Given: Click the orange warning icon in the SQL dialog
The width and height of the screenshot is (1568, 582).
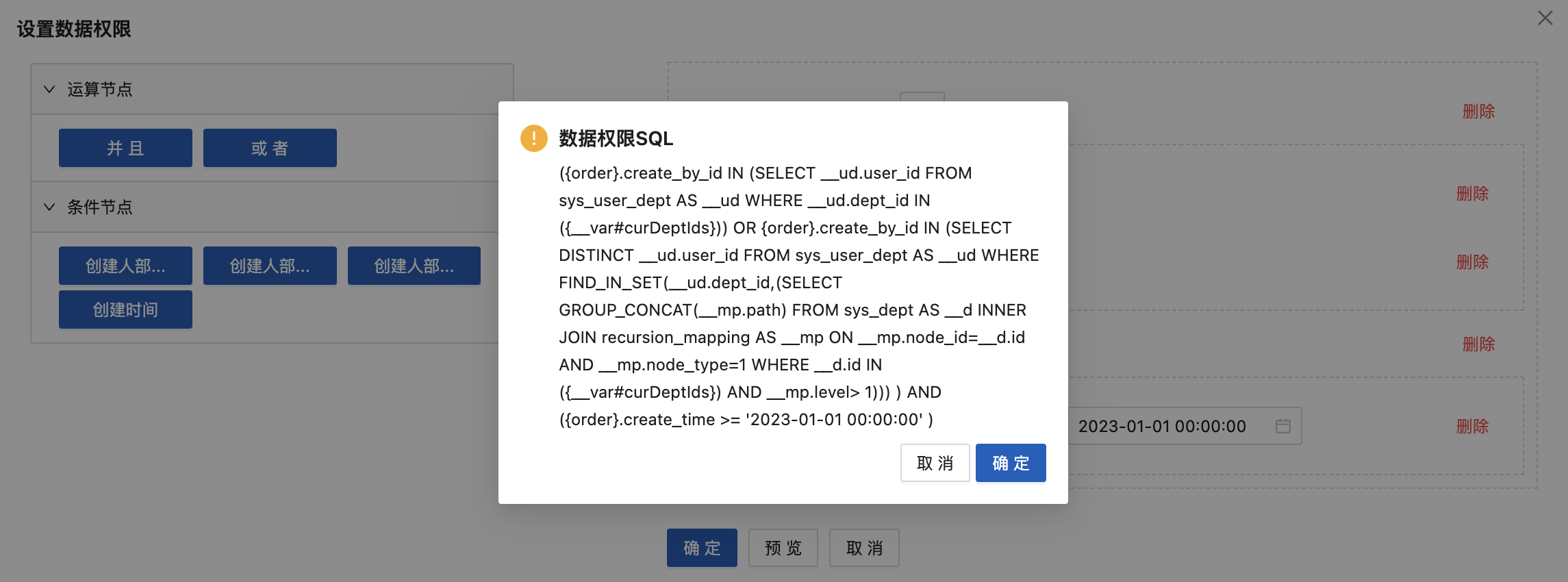Looking at the screenshot, I should click(533, 138).
